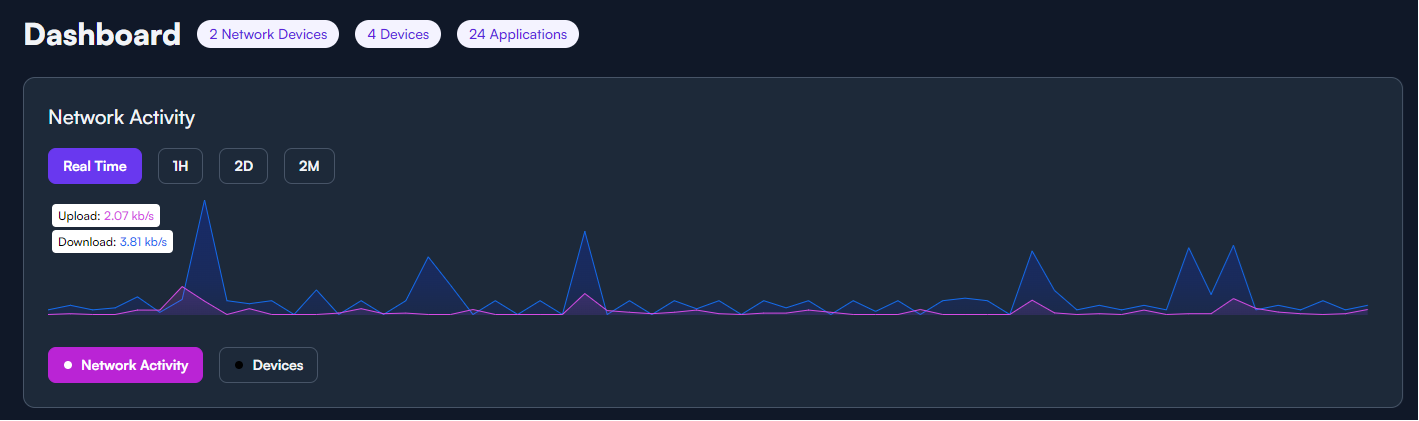Switch chart to 2D range
This screenshot has width=1419, height=421.
pyautogui.click(x=244, y=166)
